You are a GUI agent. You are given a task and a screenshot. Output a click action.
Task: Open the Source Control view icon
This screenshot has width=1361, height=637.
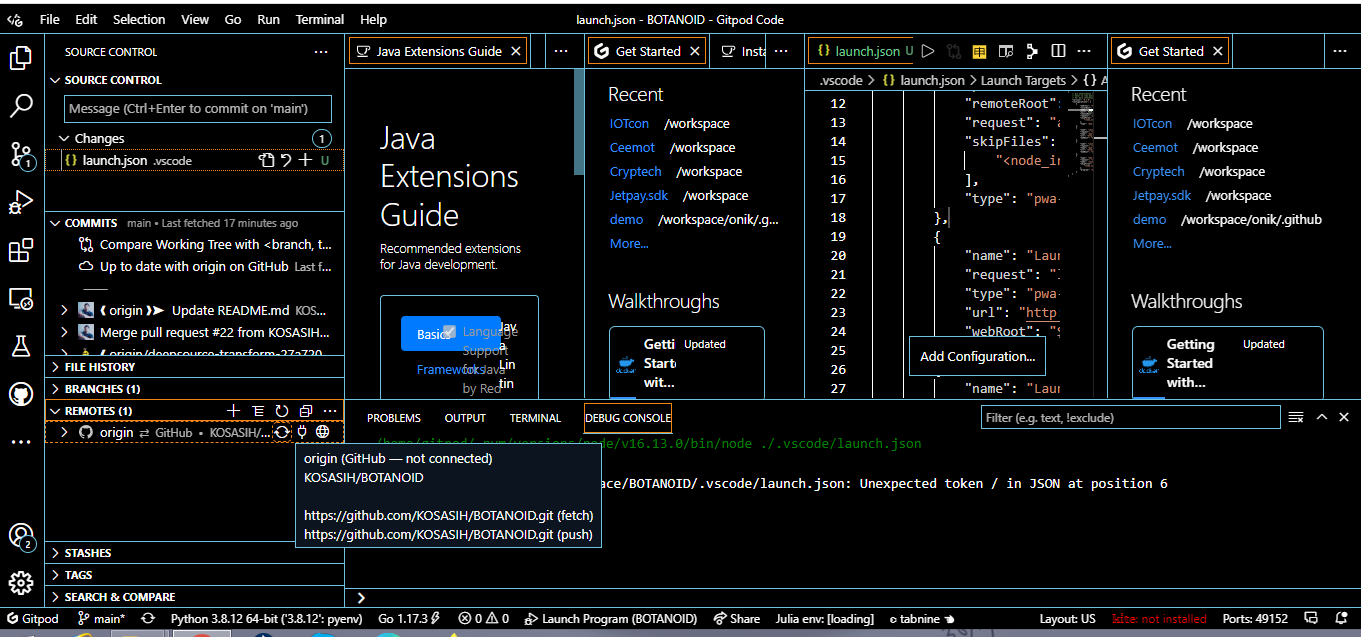coord(21,154)
